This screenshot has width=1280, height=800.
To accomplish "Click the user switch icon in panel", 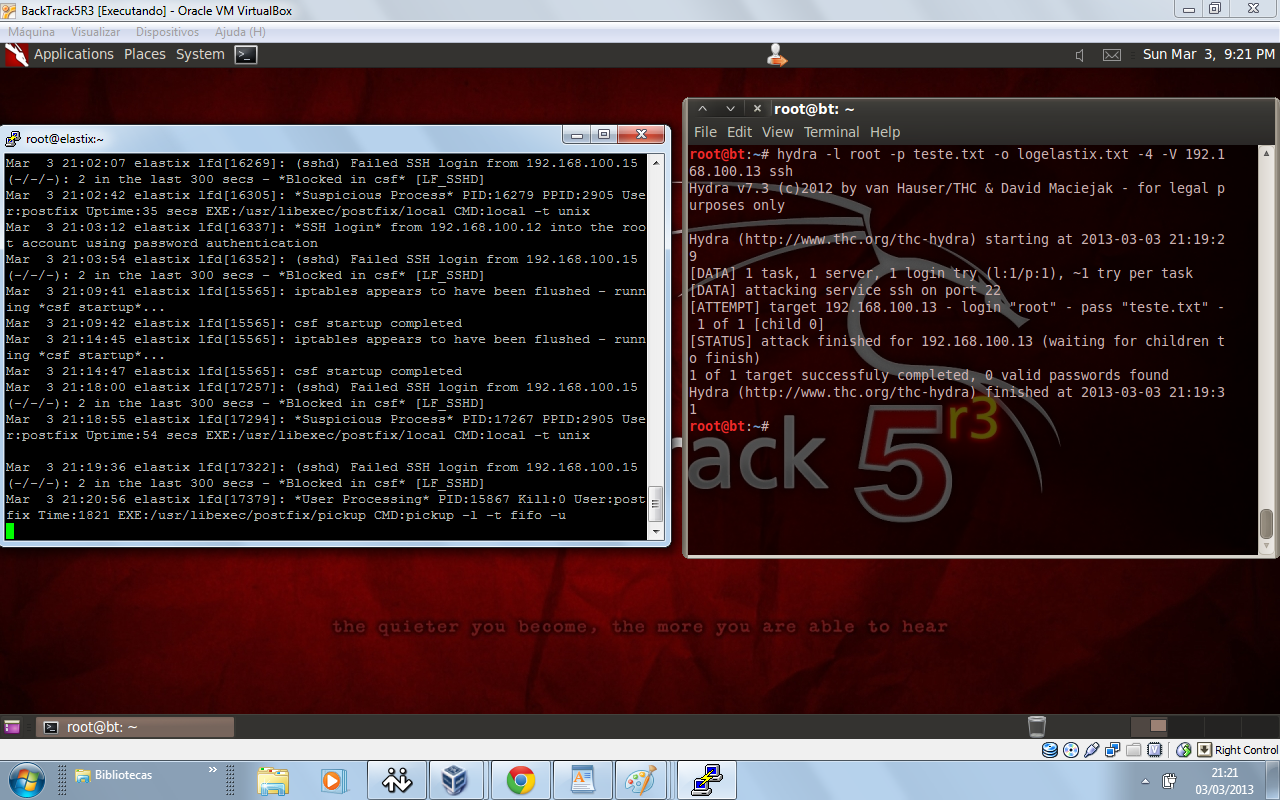I will pos(777,55).
